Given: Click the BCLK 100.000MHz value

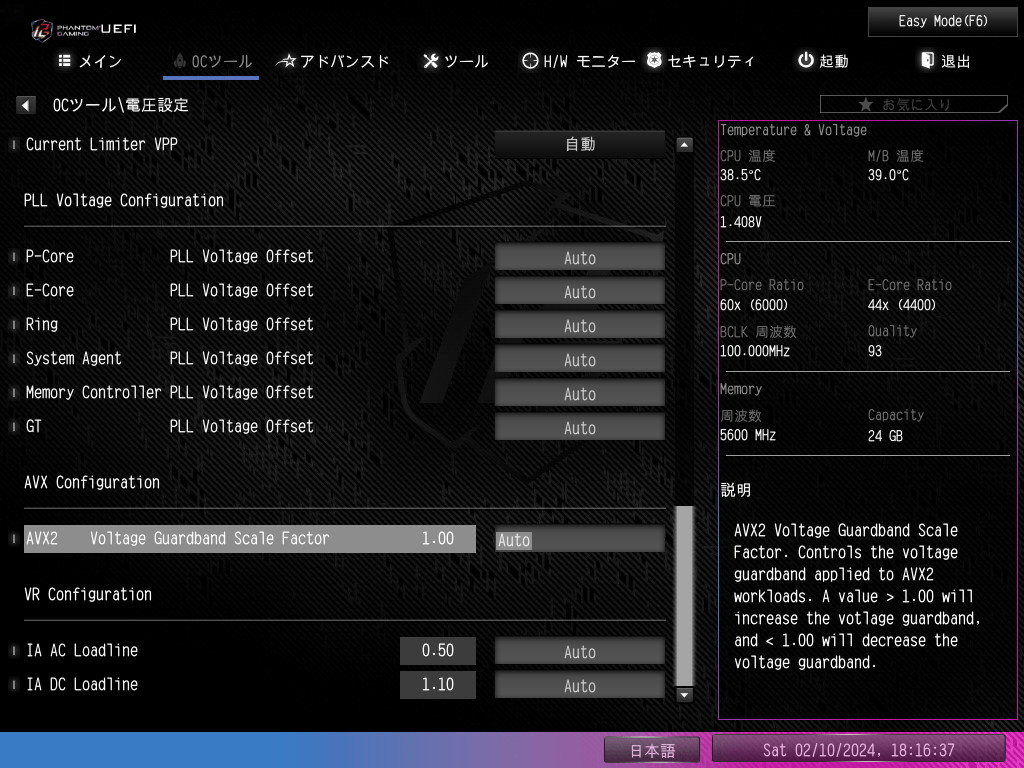Looking at the screenshot, I should tap(755, 351).
